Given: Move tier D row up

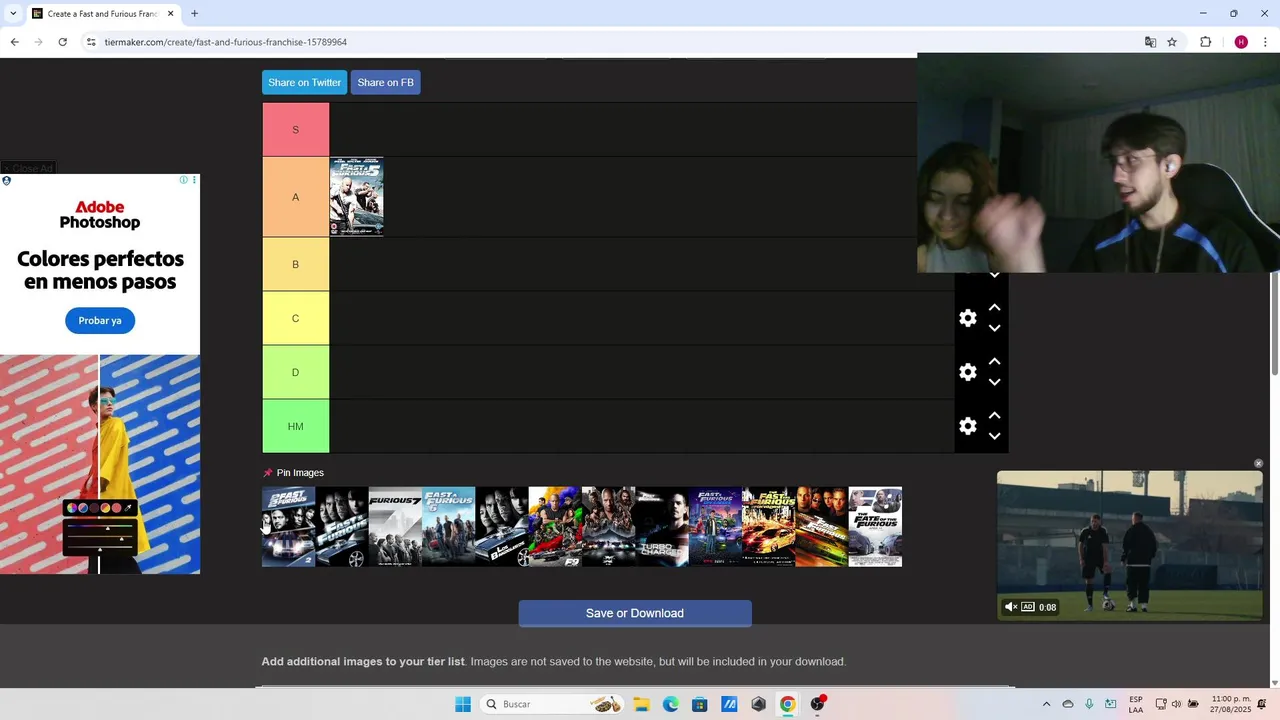Looking at the screenshot, I should [x=994, y=362].
